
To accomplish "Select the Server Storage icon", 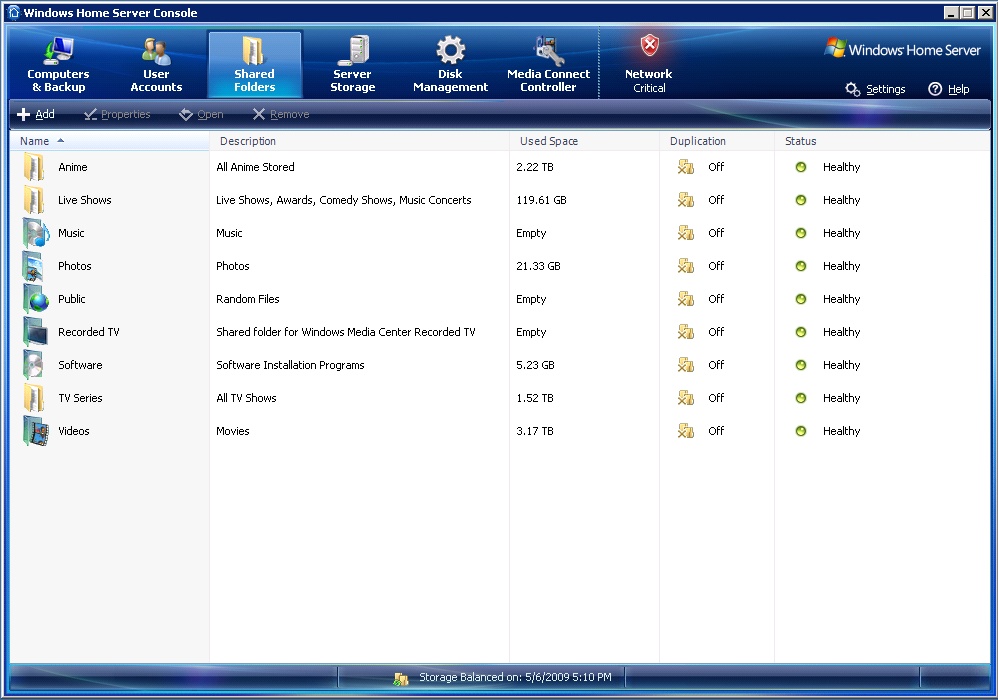I will click(x=352, y=51).
